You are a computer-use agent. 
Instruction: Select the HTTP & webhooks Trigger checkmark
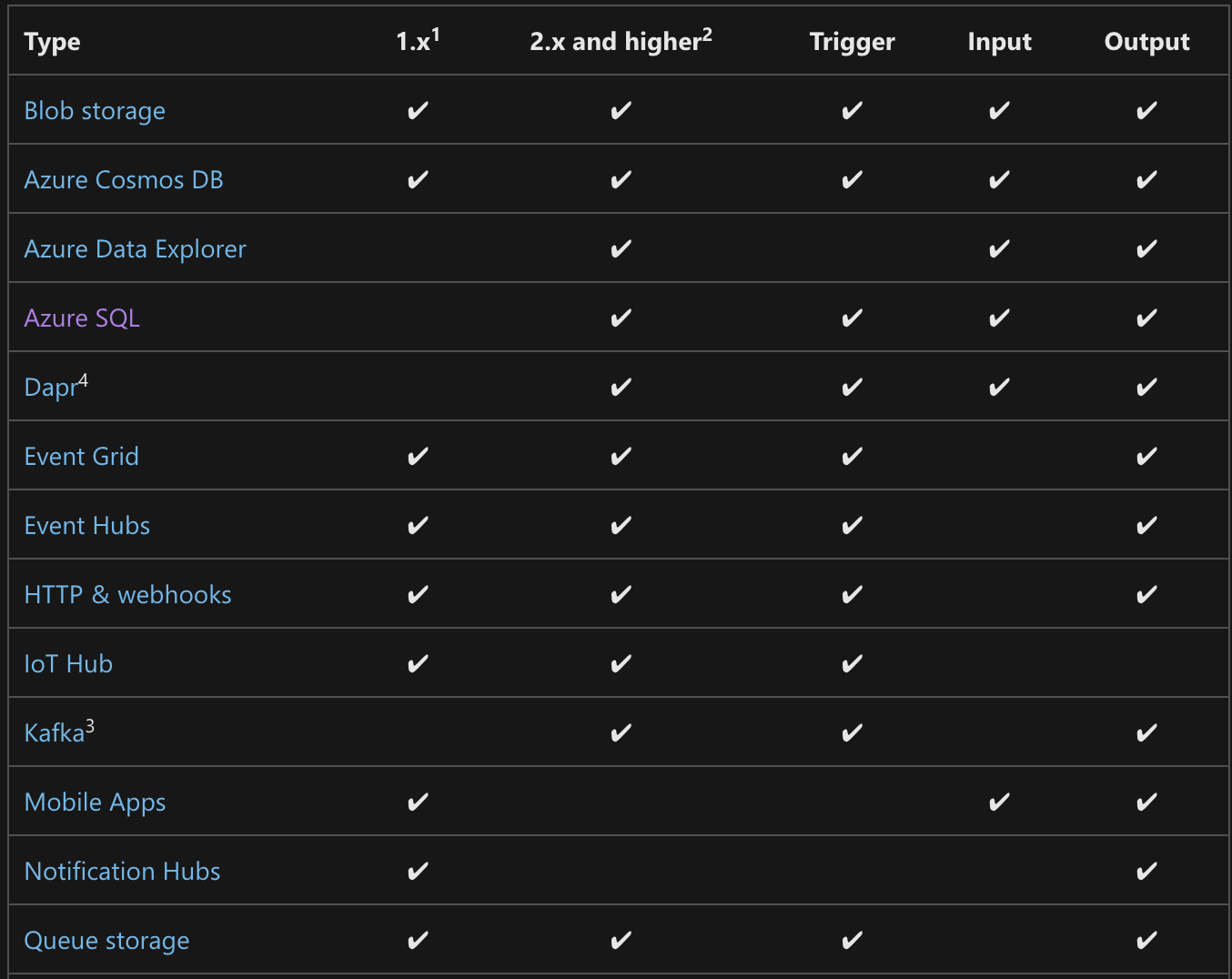853,595
